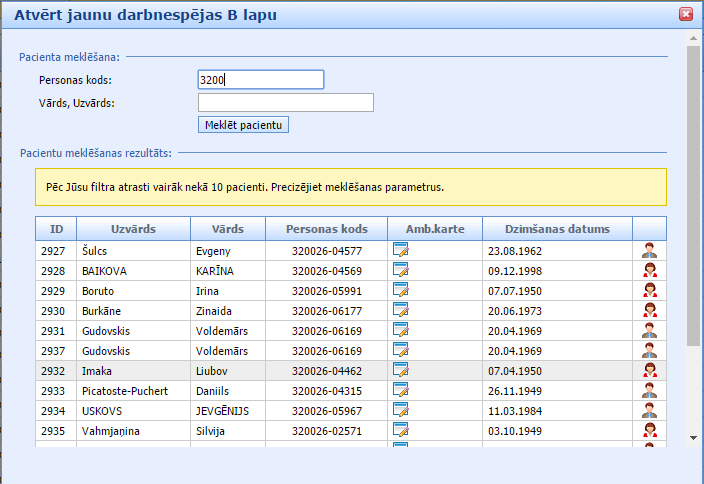Viewport: 704px width, 484px height.
Task: Choose patient icon for Imaka Liubov
Action: pyautogui.click(x=649, y=370)
